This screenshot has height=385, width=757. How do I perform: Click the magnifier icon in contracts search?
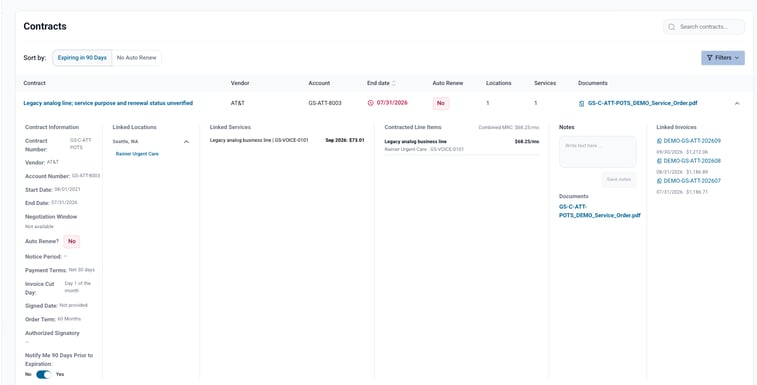(x=671, y=27)
